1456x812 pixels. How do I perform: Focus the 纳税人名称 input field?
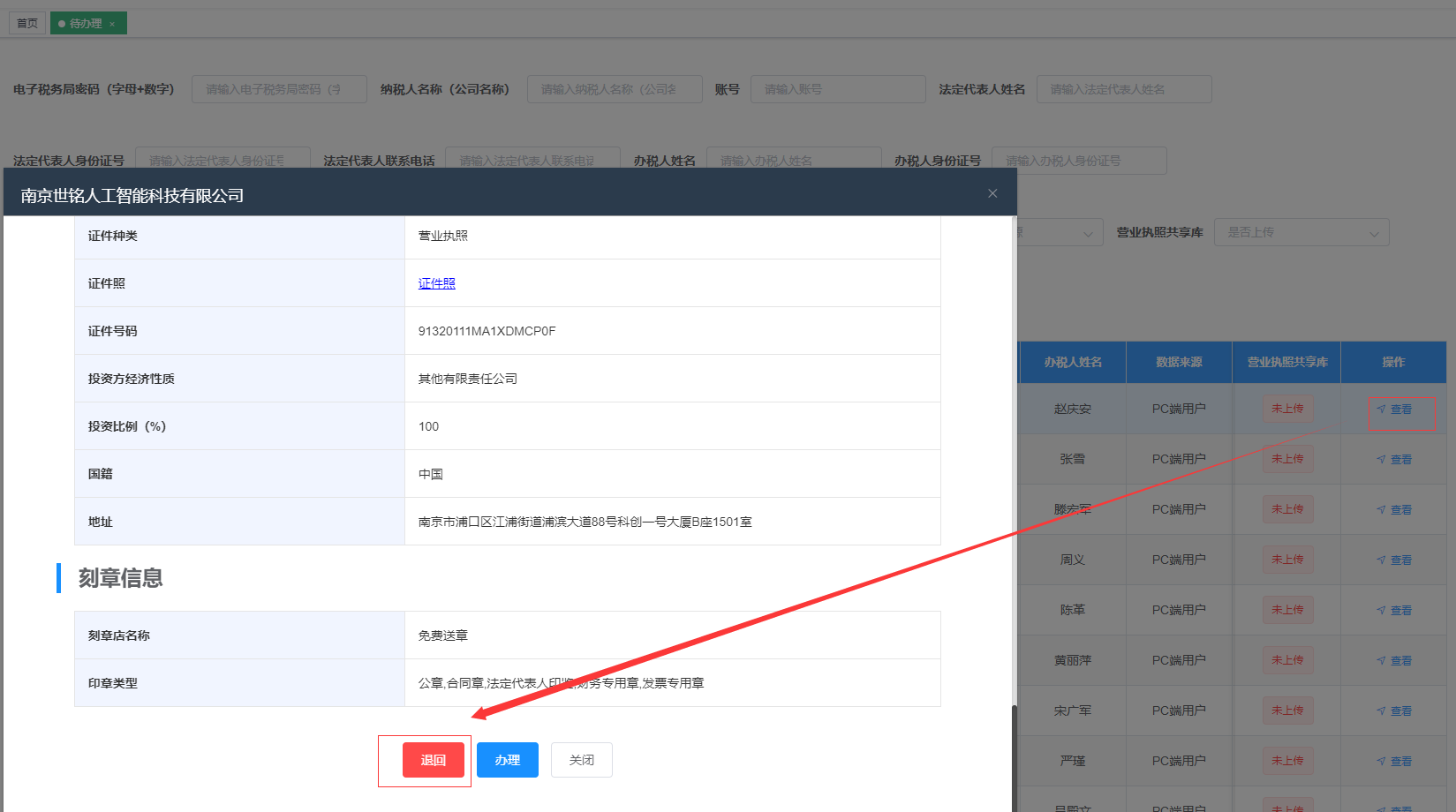point(615,89)
